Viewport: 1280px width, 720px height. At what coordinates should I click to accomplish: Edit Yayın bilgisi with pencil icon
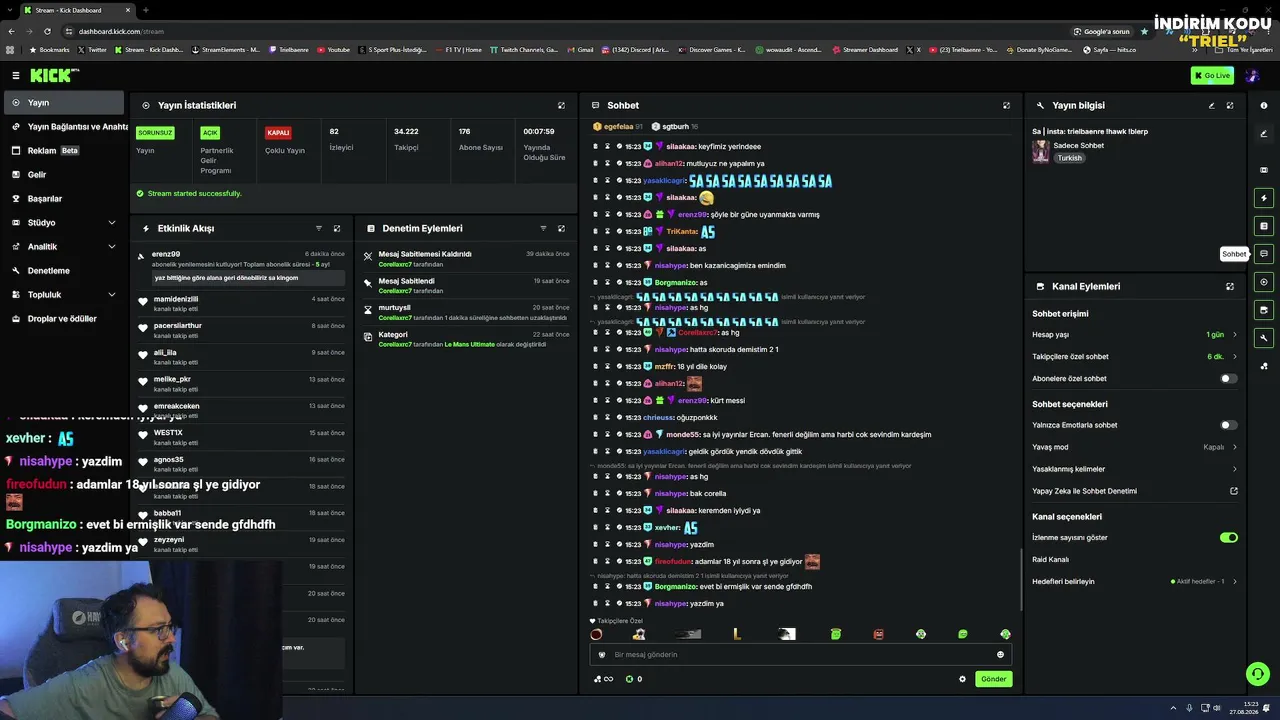click(1211, 105)
